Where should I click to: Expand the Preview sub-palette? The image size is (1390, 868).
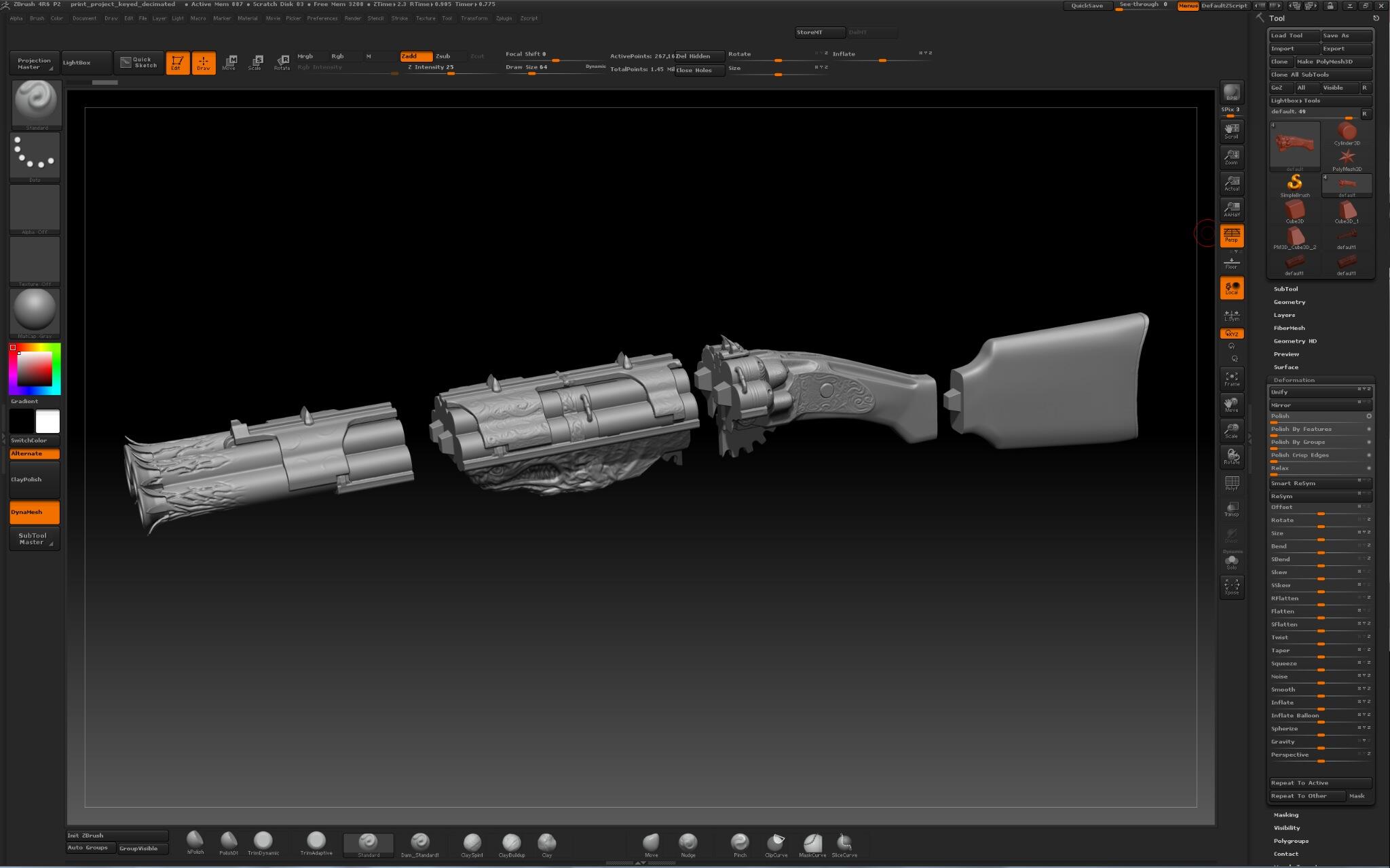(x=1286, y=354)
